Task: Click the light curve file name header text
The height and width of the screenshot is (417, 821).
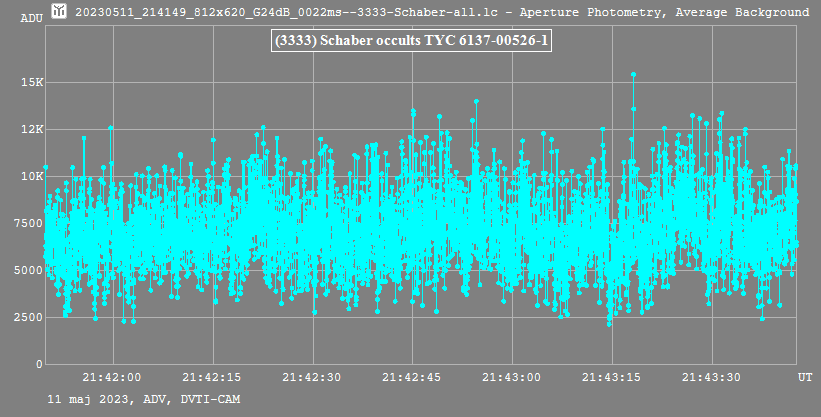Action: (x=442, y=12)
